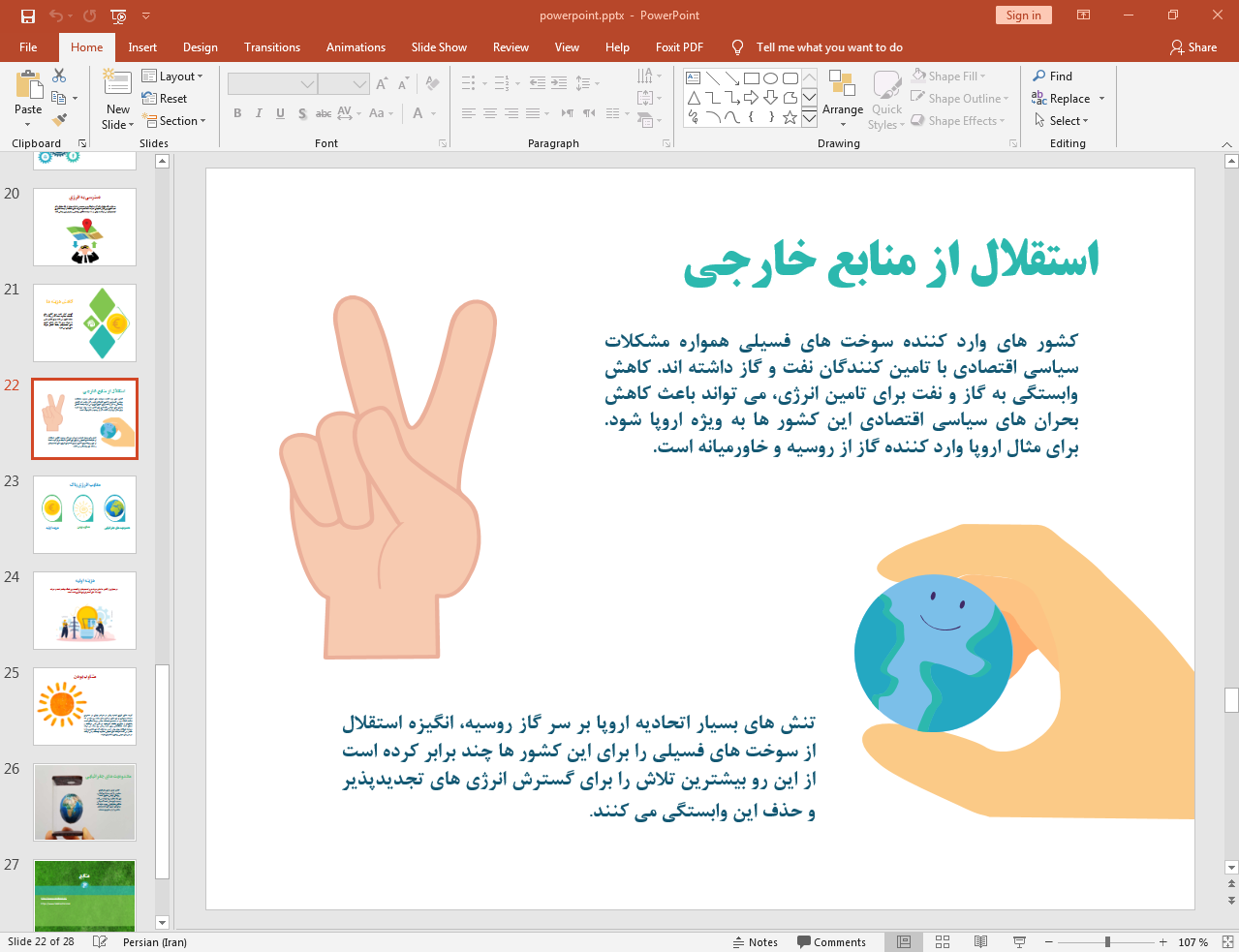Switch to the Insert tab

click(142, 46)
